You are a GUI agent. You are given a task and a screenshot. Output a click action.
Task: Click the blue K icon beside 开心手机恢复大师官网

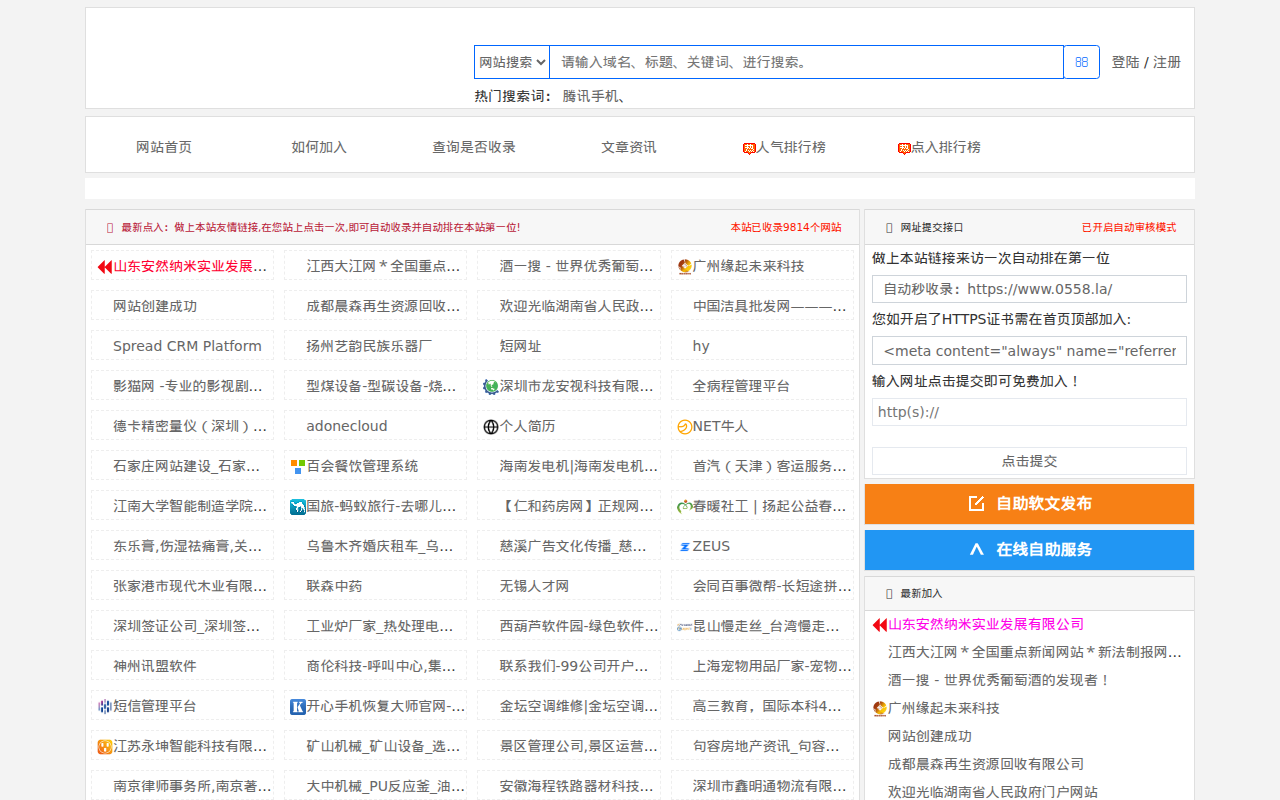298,707
